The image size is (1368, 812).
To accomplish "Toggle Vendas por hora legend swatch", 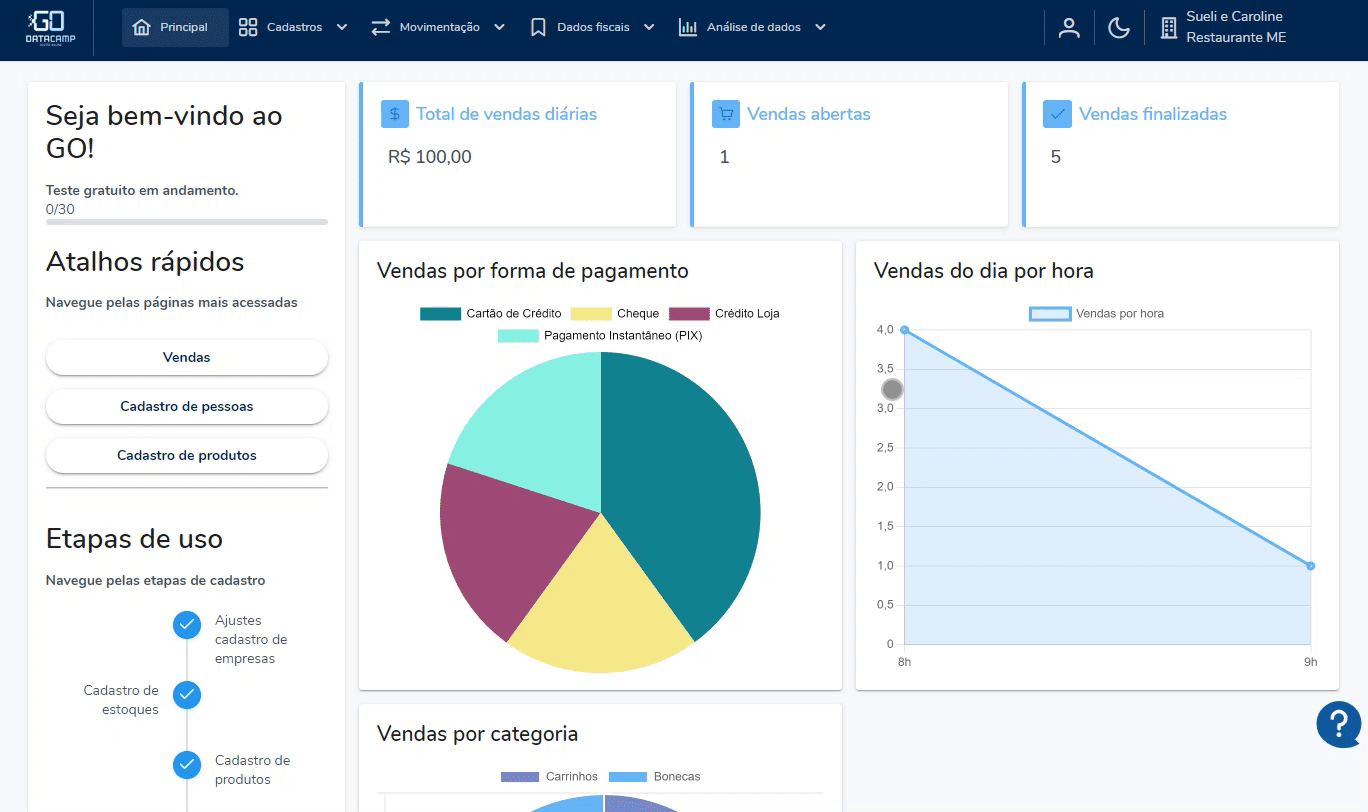I will (1050, 314).
